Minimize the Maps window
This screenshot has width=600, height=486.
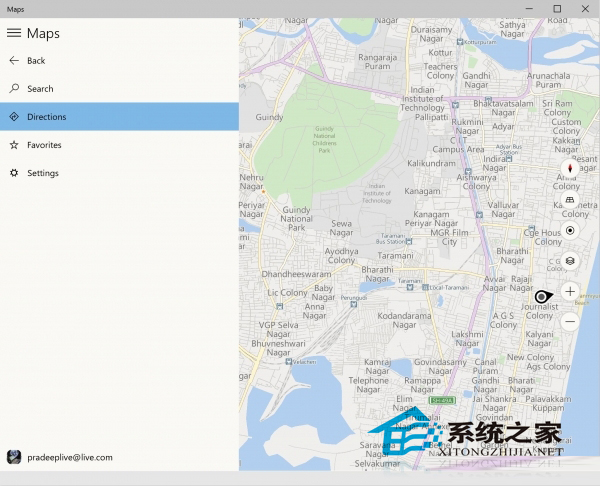(x=529, y=9)
